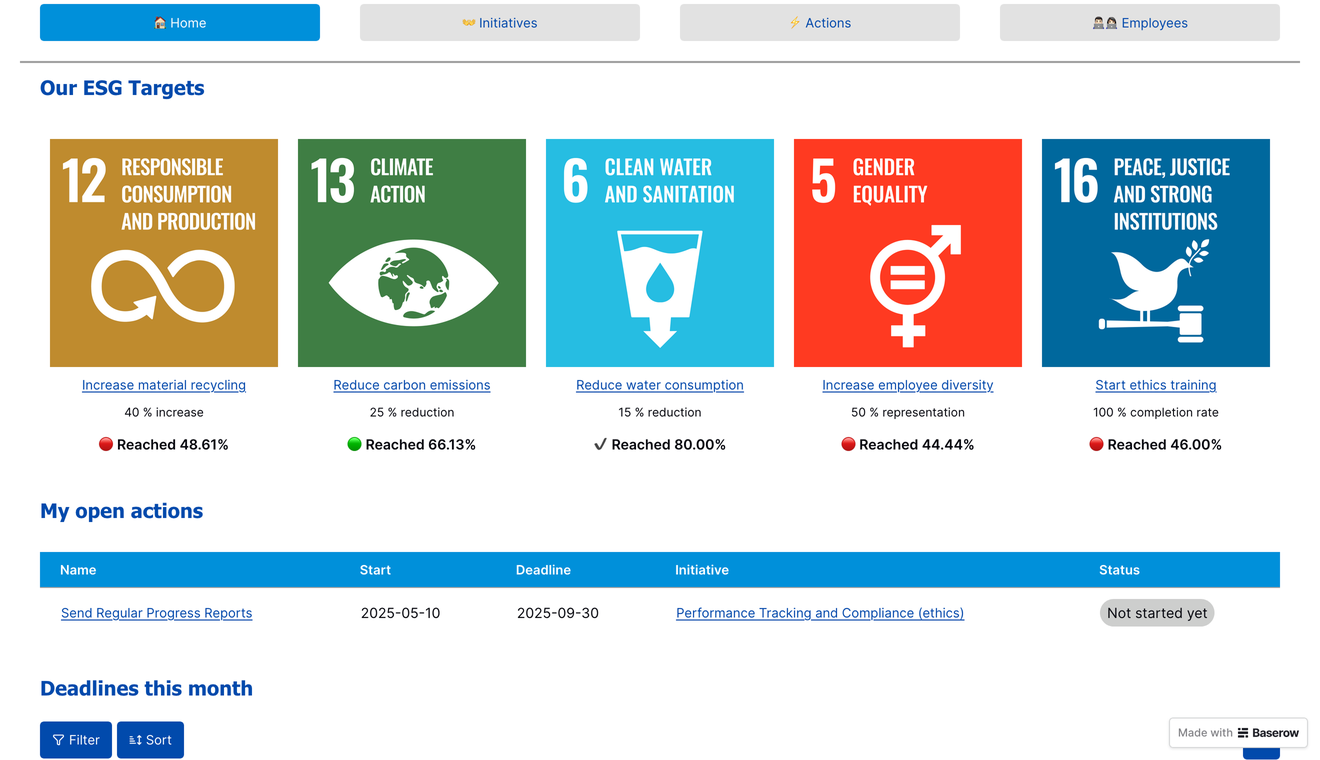The image size is (1320, 760).
Task: Click the red status dot beside Reached 44.44%
Action: pyautogui.click(x=848, y=444)
